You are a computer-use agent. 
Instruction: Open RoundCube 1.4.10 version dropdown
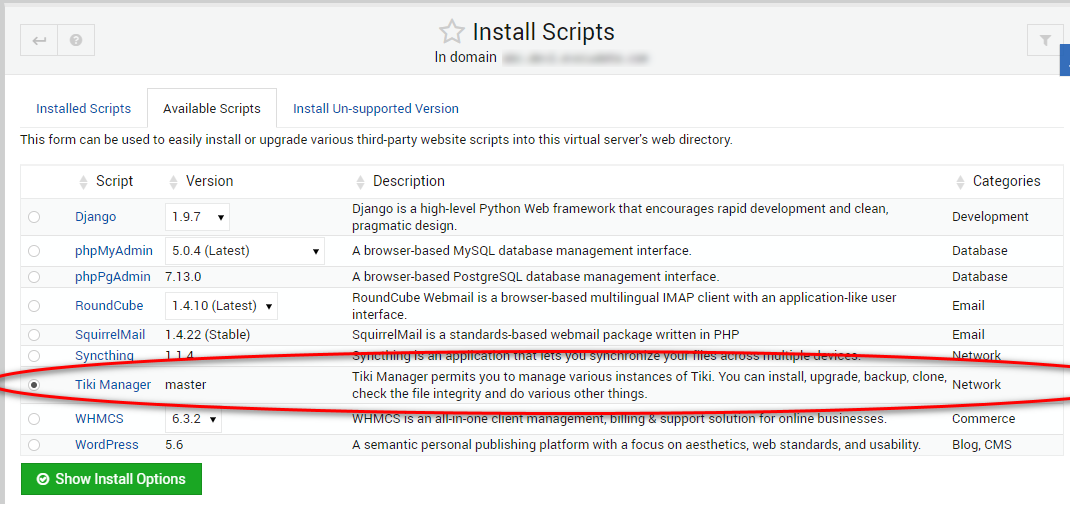pyautogui.click(x=221, y=306)
